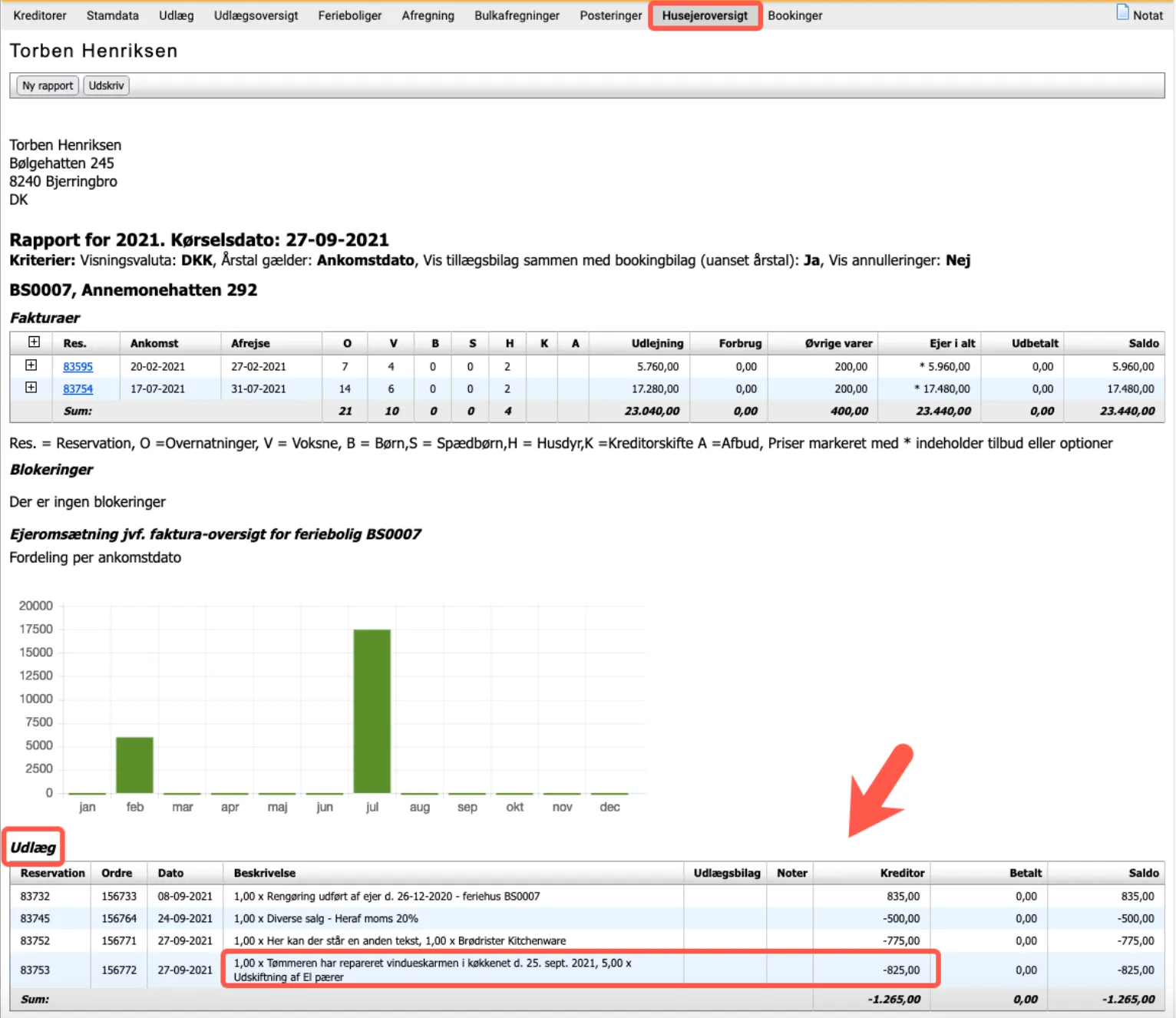
Task: Open the Bulkafregninger tab
Action: click(517, 15)
